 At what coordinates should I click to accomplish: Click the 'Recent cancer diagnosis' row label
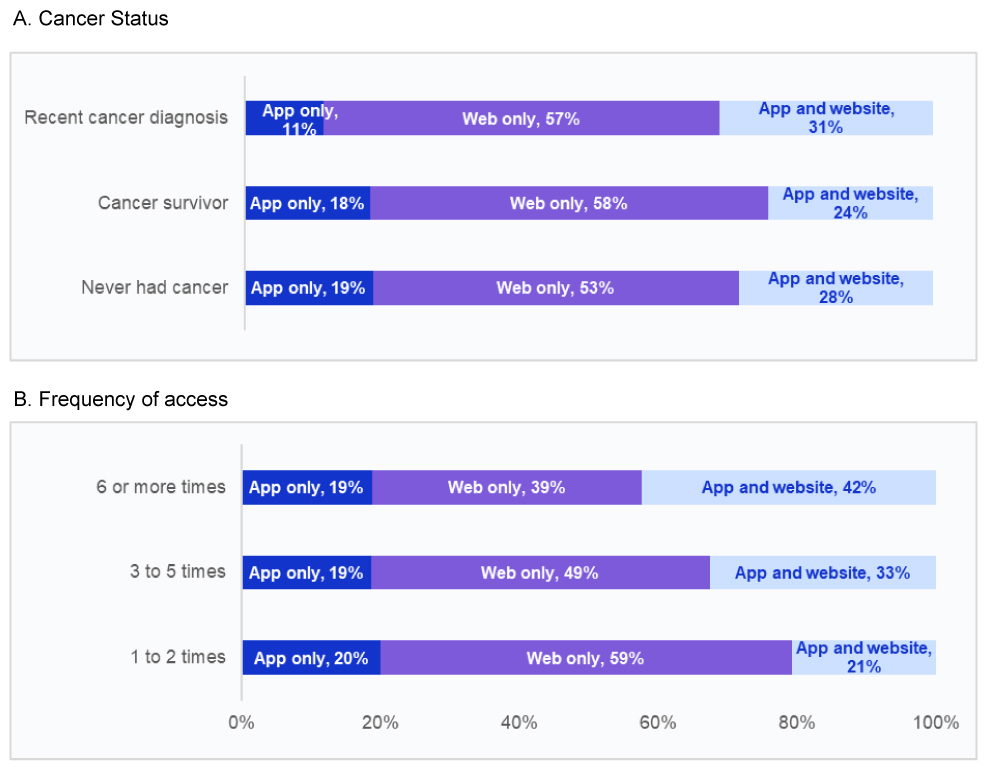click(x=126, y=118)
